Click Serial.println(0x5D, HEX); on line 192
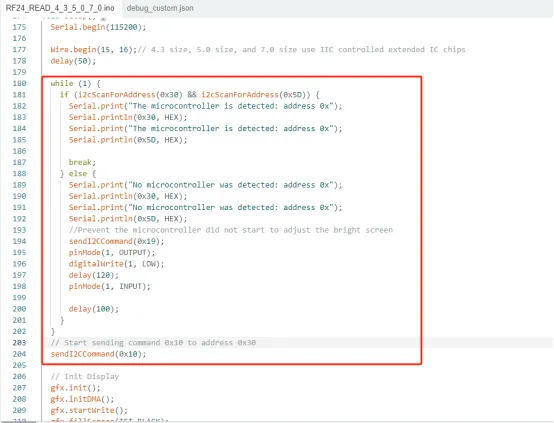This screenshot has height=423, width=554. pos(128,219)
